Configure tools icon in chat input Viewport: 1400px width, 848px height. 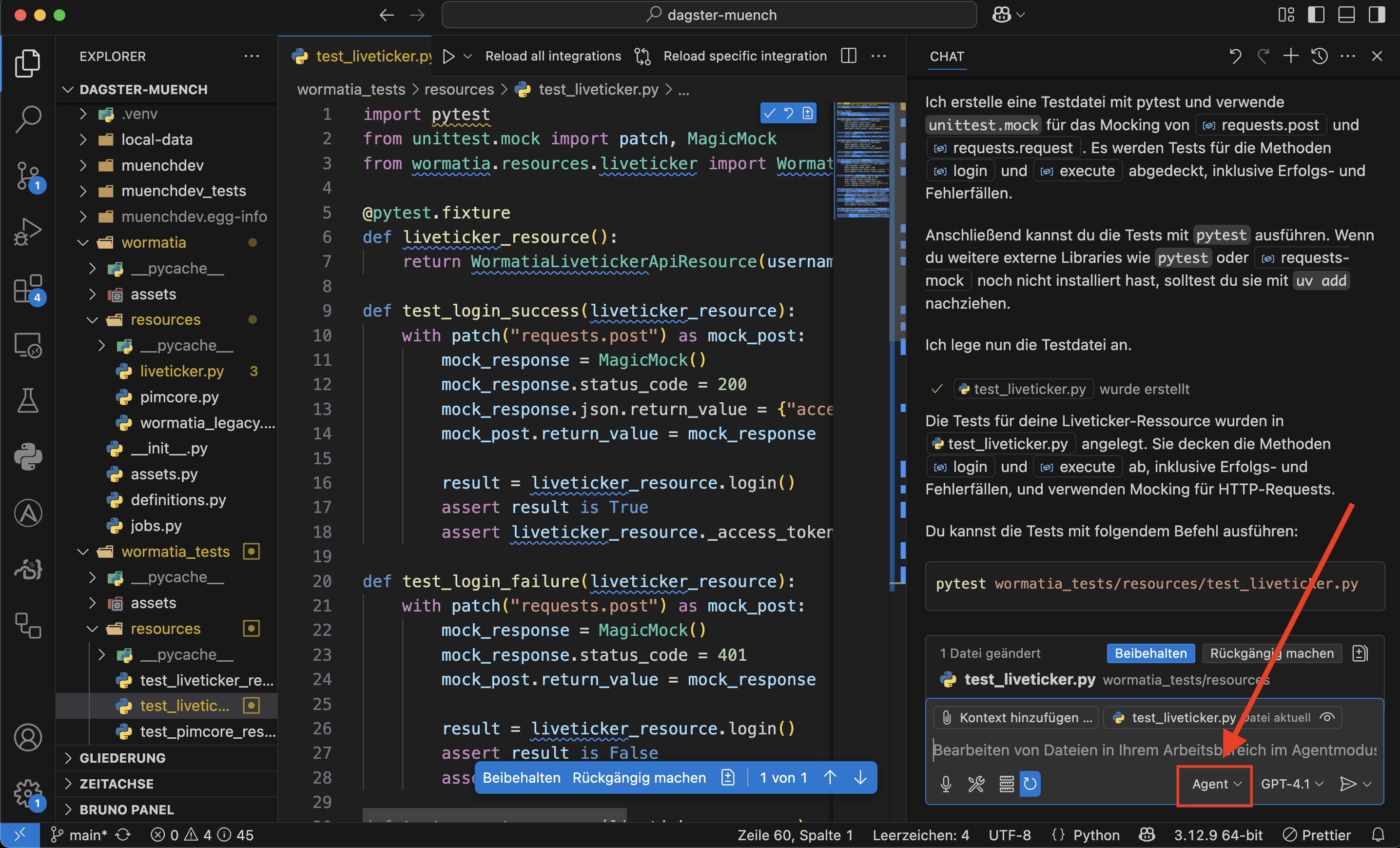click(976, 784)
